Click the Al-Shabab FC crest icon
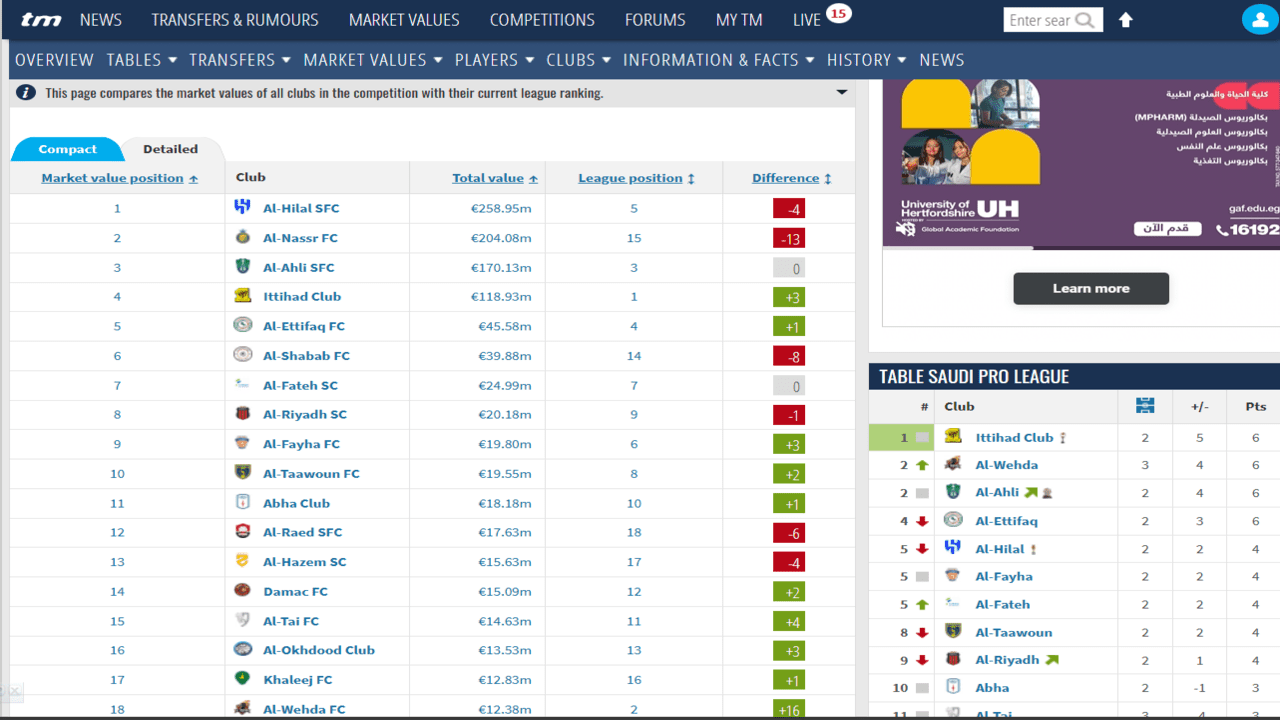The image size is (1280, 720). click(x=242, y=354)
